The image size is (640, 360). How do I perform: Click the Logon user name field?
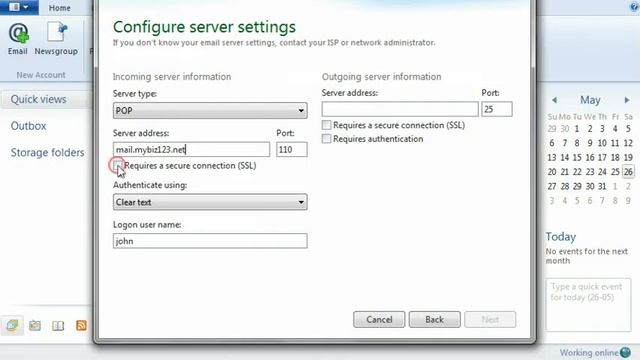coord(210,241)
